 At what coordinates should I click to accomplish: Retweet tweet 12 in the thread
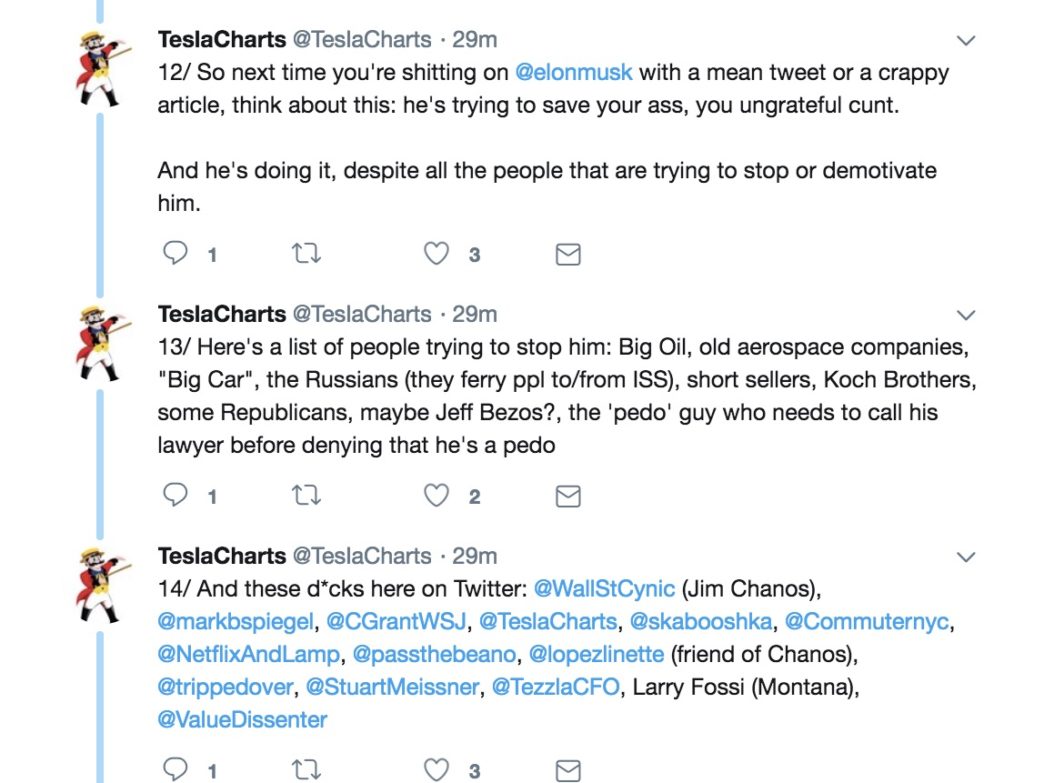click(307, 254)
